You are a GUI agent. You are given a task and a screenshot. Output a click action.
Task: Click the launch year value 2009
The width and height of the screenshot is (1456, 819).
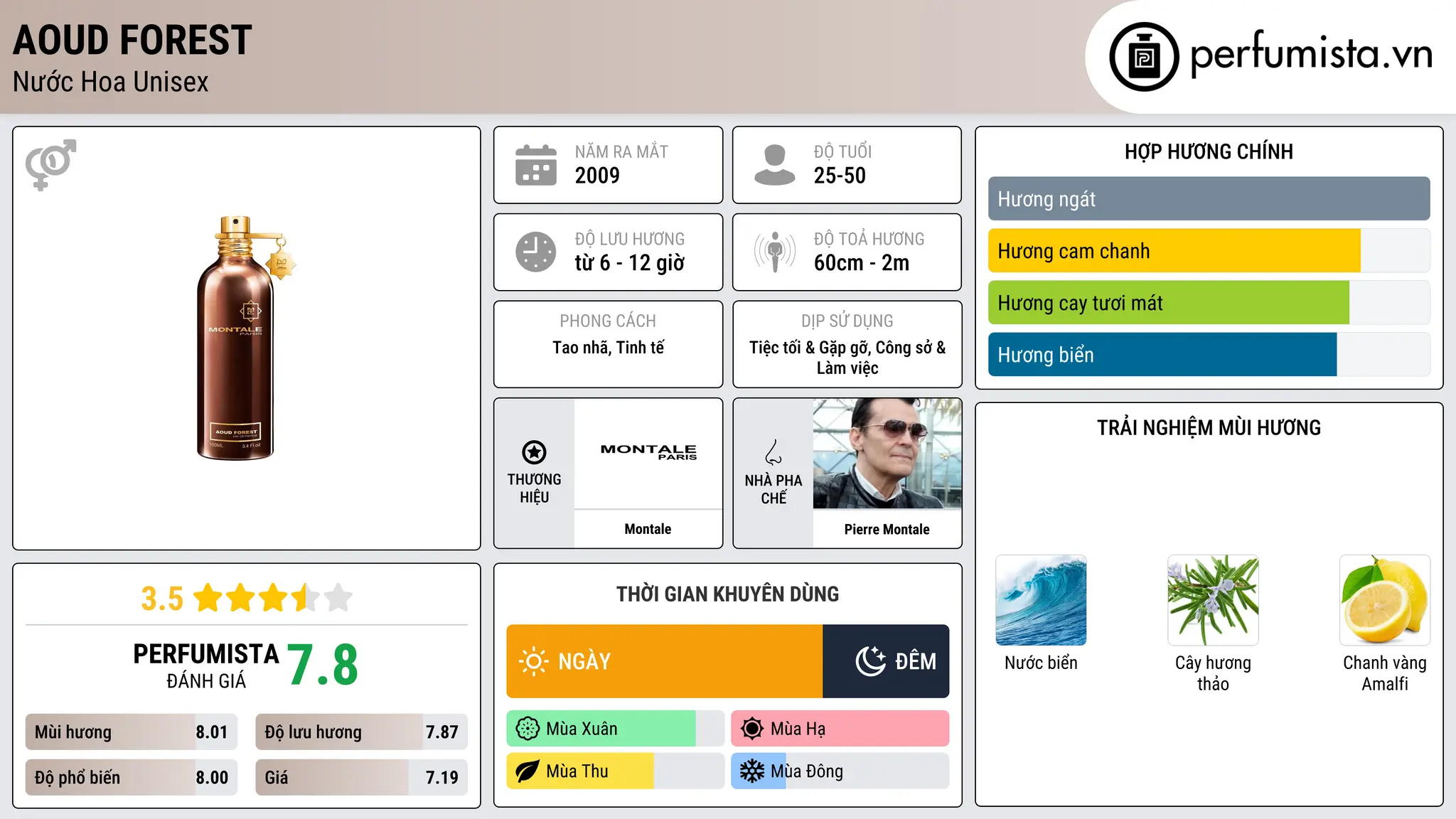(x=597, y=176)
